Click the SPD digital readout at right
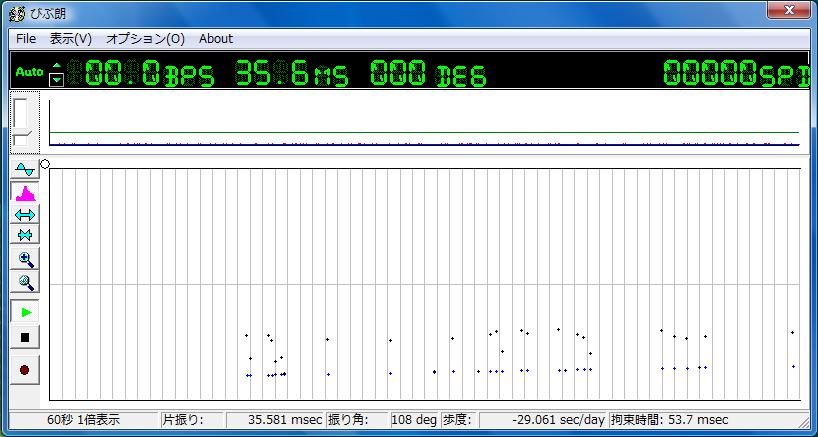 (736, 72)
